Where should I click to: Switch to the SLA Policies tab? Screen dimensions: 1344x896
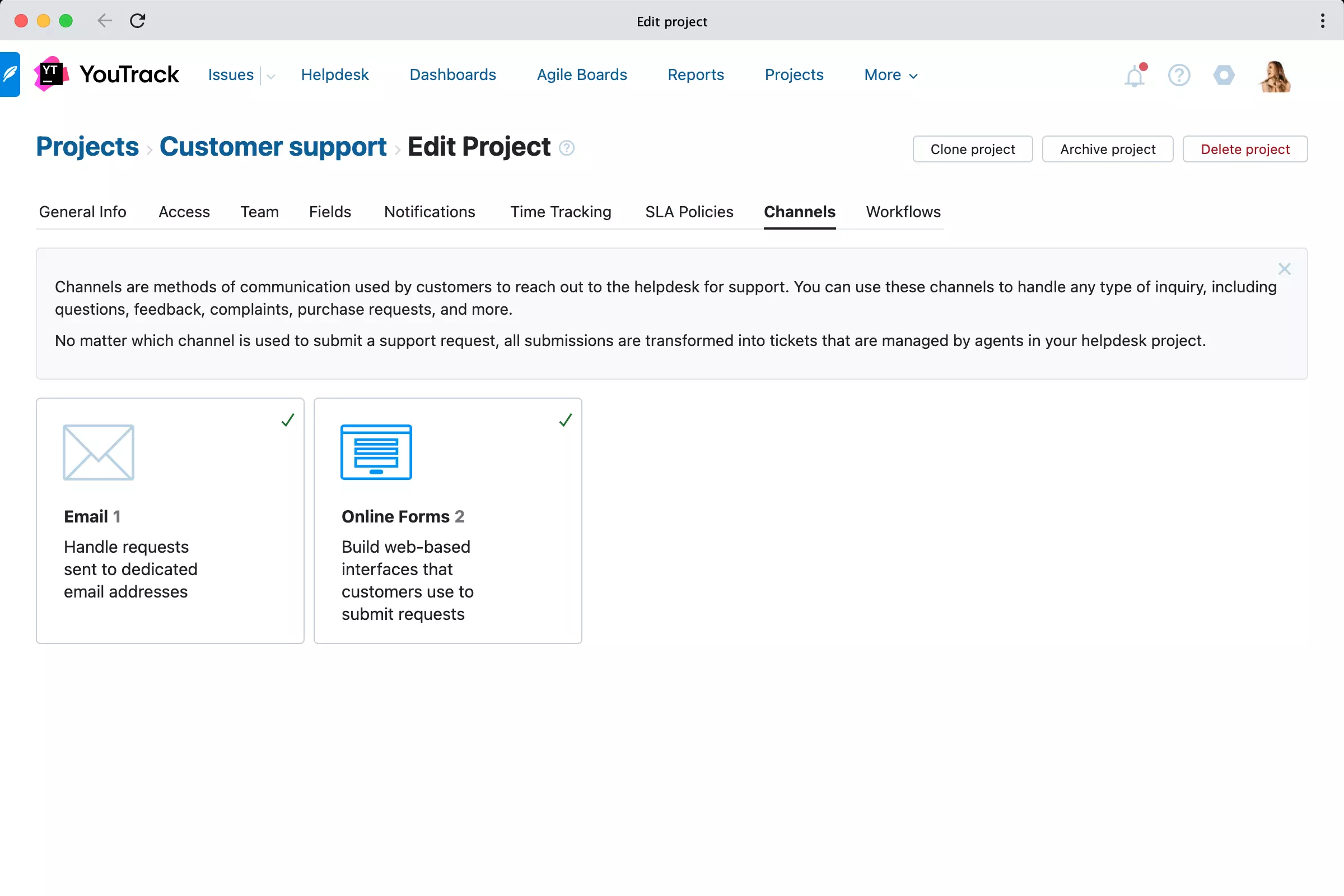pyautogui.click(x=689, y=212)
